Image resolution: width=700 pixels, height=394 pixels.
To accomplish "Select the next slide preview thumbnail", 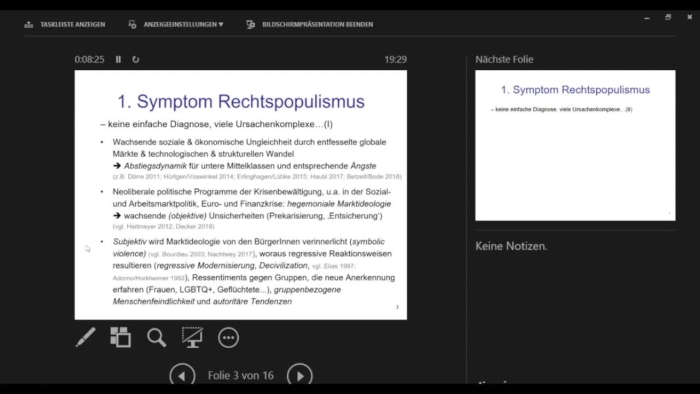I will [575, 145].
